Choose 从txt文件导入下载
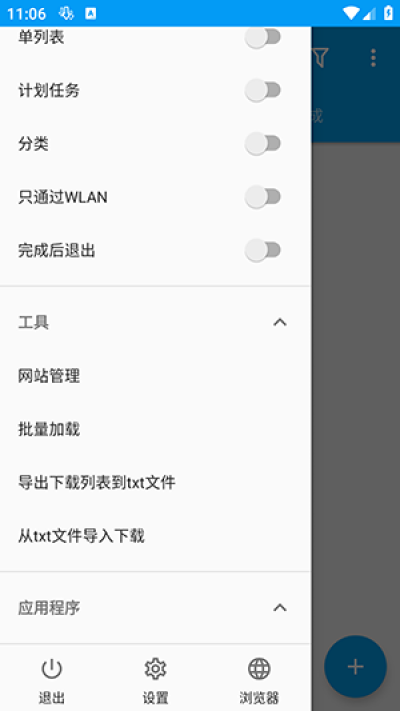This screenshot has width=400, height=711. [x=156, y=536]
